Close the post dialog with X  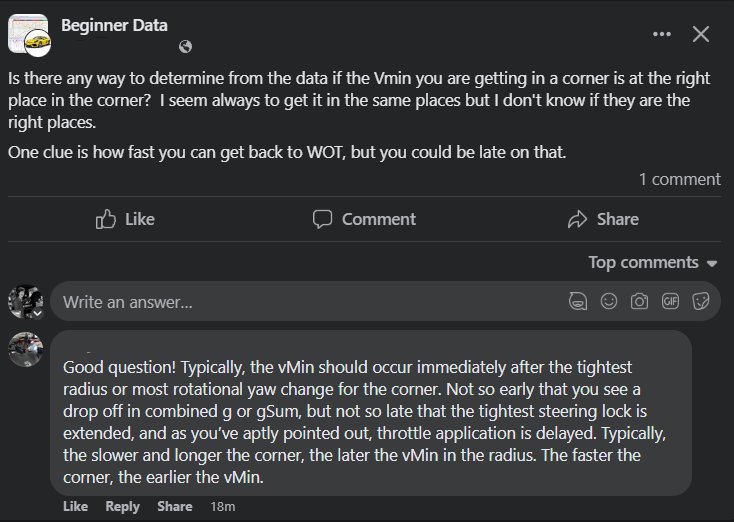coord(701,34)
